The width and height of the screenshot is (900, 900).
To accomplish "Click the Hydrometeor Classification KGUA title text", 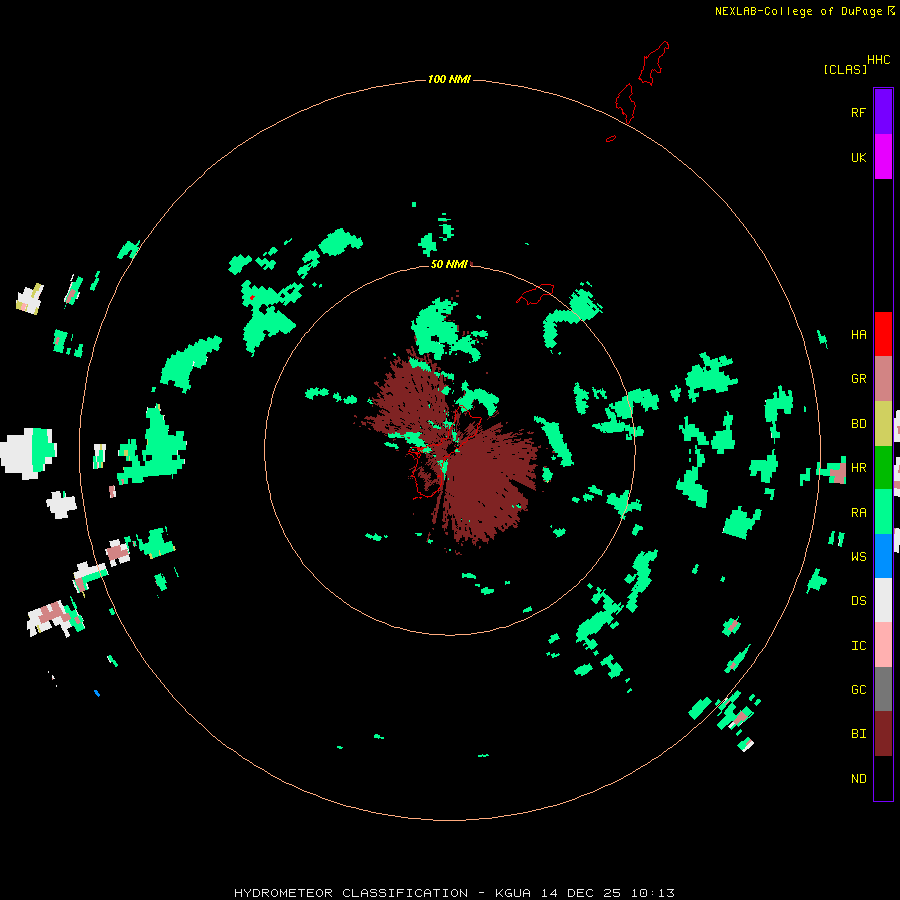I will pos(454,893).
